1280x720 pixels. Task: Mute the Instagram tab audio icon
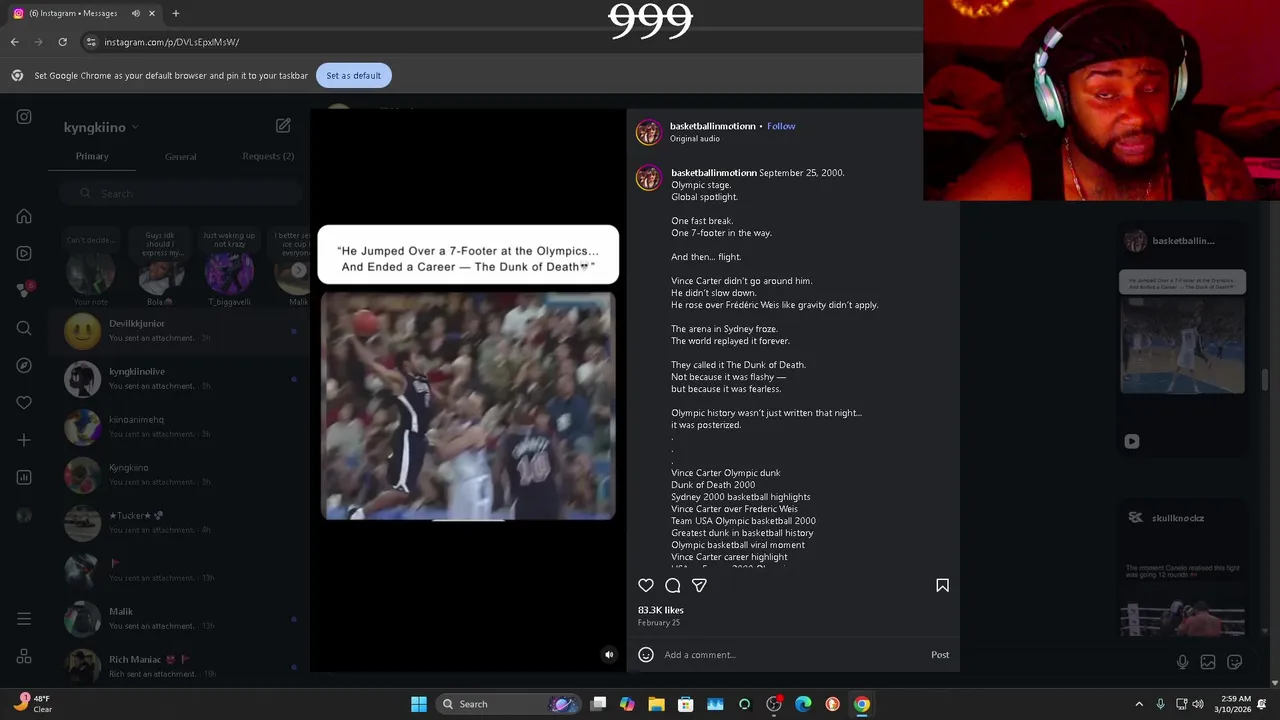tap(136, 13)
